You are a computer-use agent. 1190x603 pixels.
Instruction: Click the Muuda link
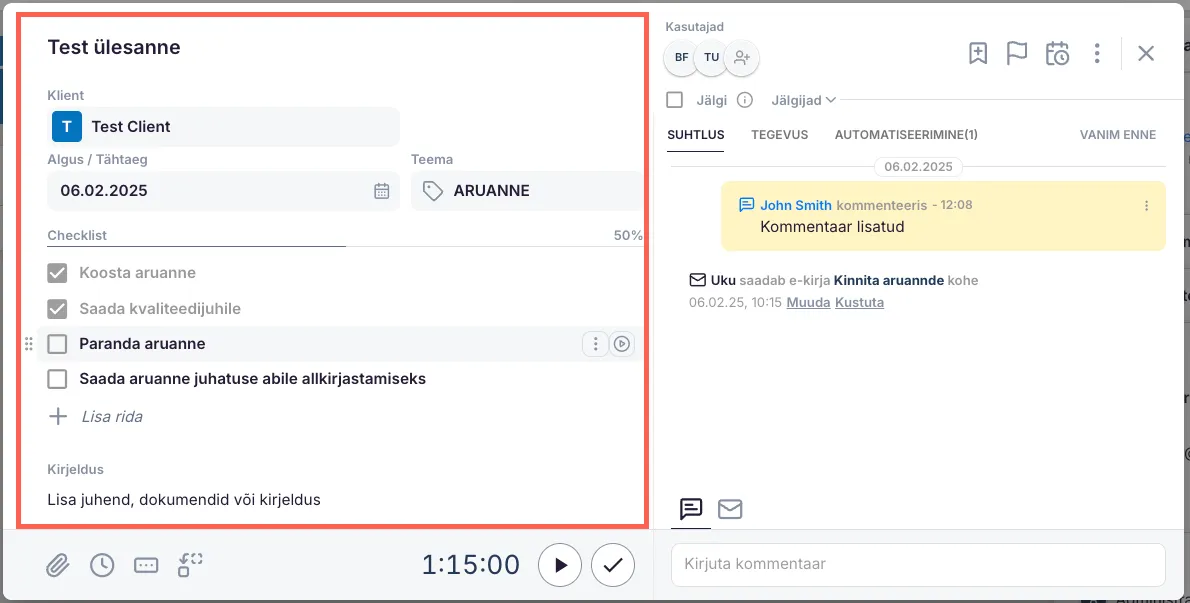pyautogui.click(x=808, y=302)
